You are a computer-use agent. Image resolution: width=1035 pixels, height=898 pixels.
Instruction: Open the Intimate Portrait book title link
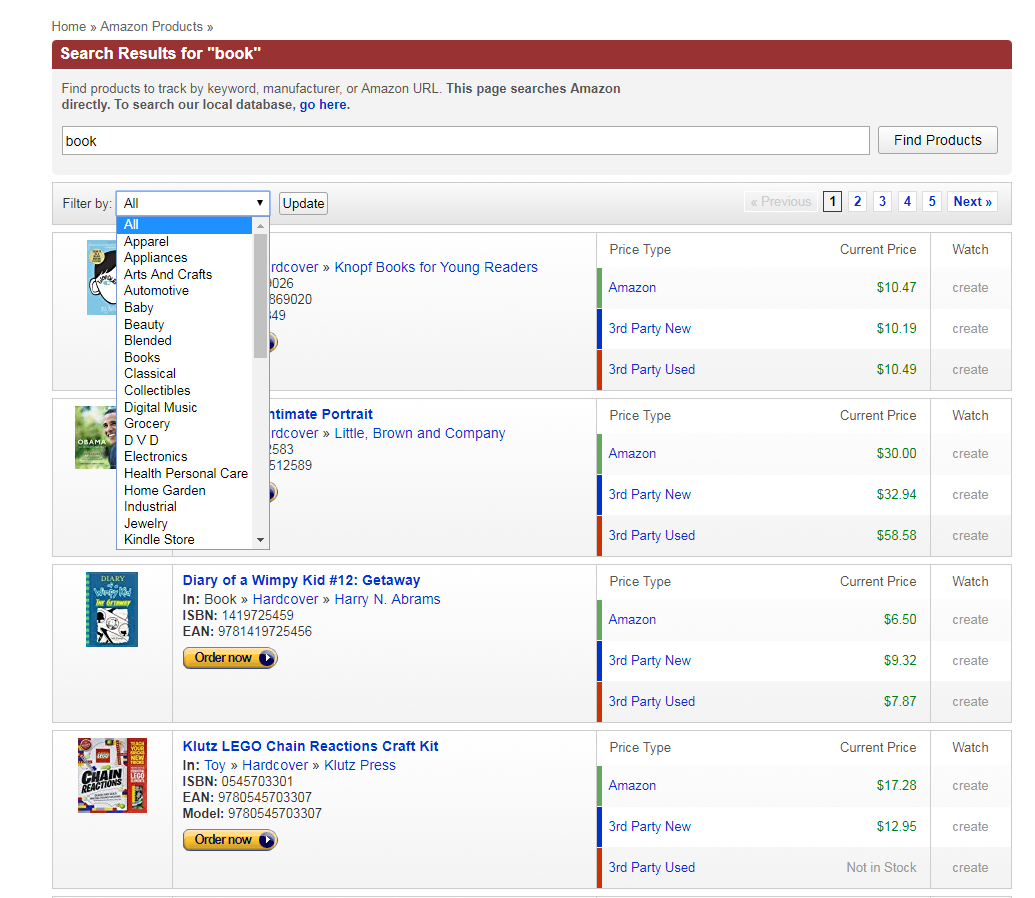[321, 414]
